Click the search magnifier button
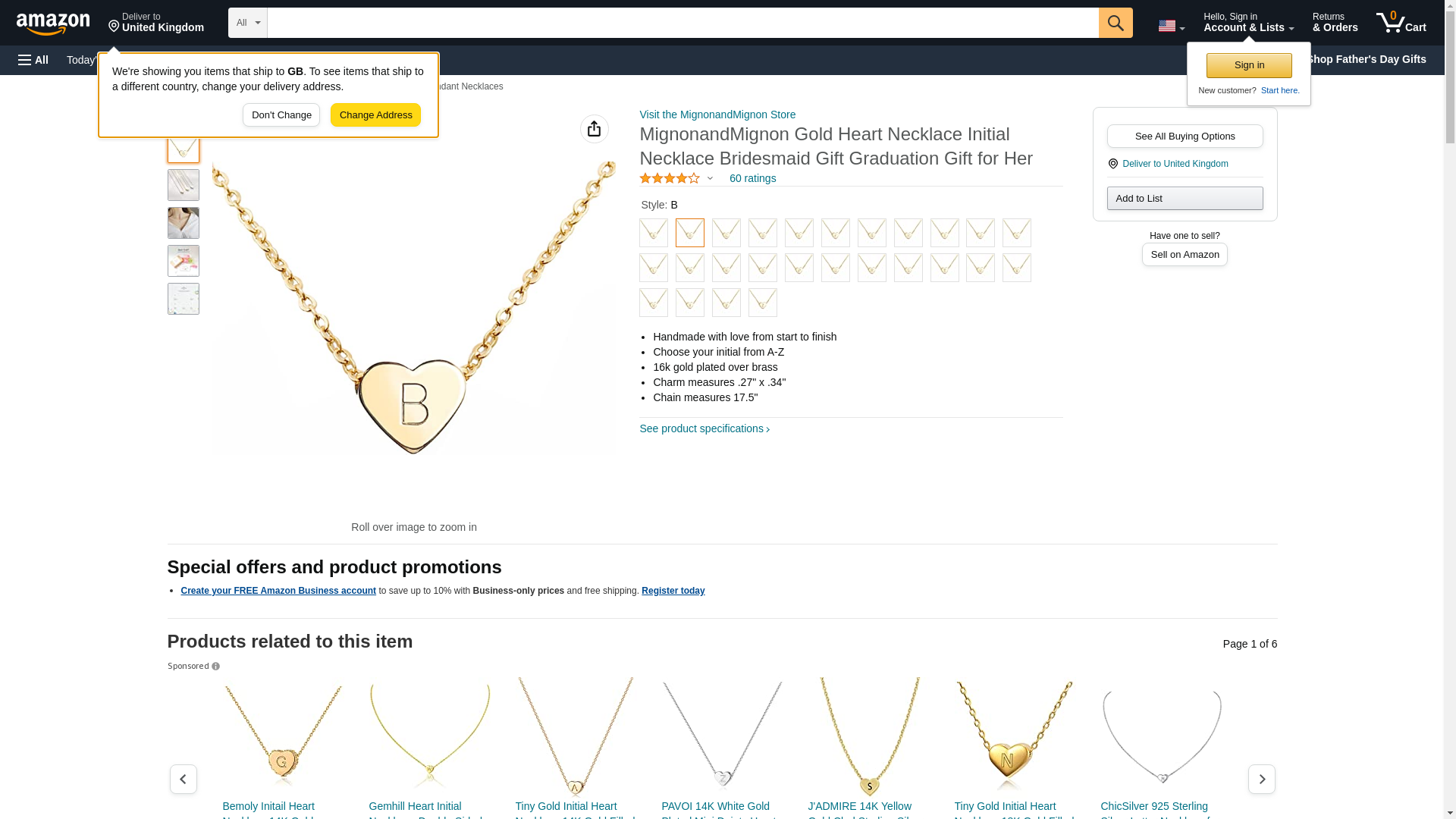The height and width of the screenshot is (819, 1456). tap(1115, 23)
